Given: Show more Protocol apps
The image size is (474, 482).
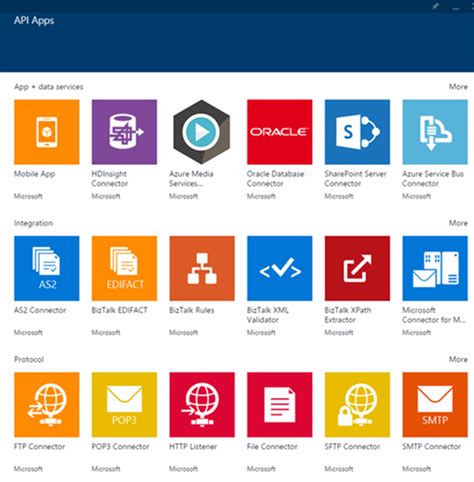Looking at the screenshot, I should tap(458, 359).
